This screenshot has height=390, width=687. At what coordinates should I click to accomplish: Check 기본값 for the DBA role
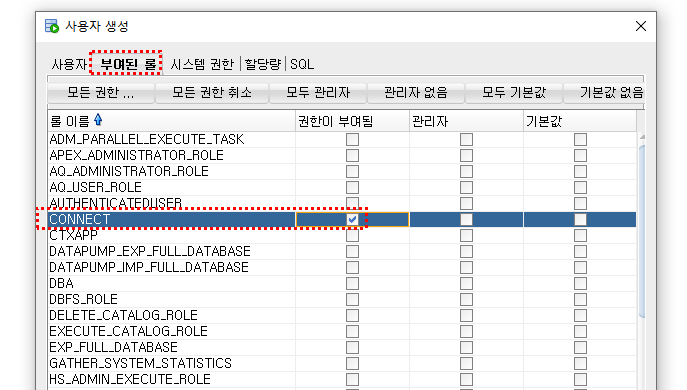tap(580, 284)
